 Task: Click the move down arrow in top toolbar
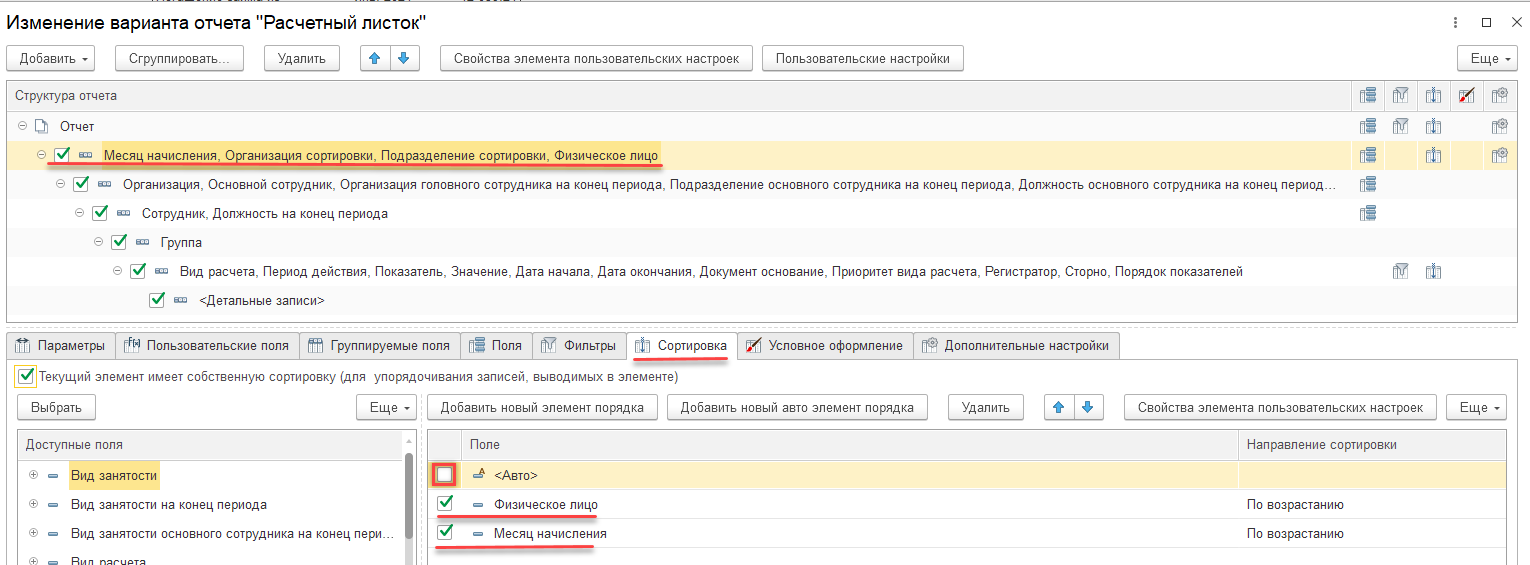coord(403,58)
